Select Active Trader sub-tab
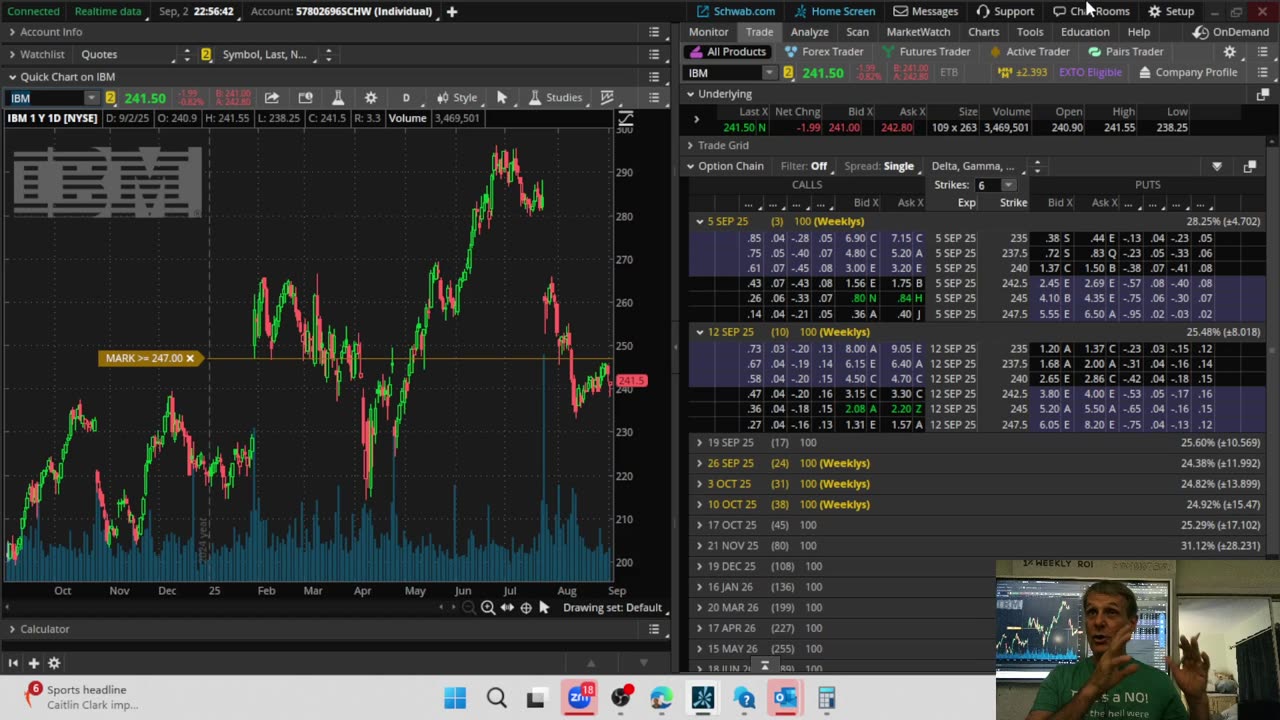Image resolution: width=1280 pixels, height=720 pixels. pyautogui.click(x=1029, y=52)
